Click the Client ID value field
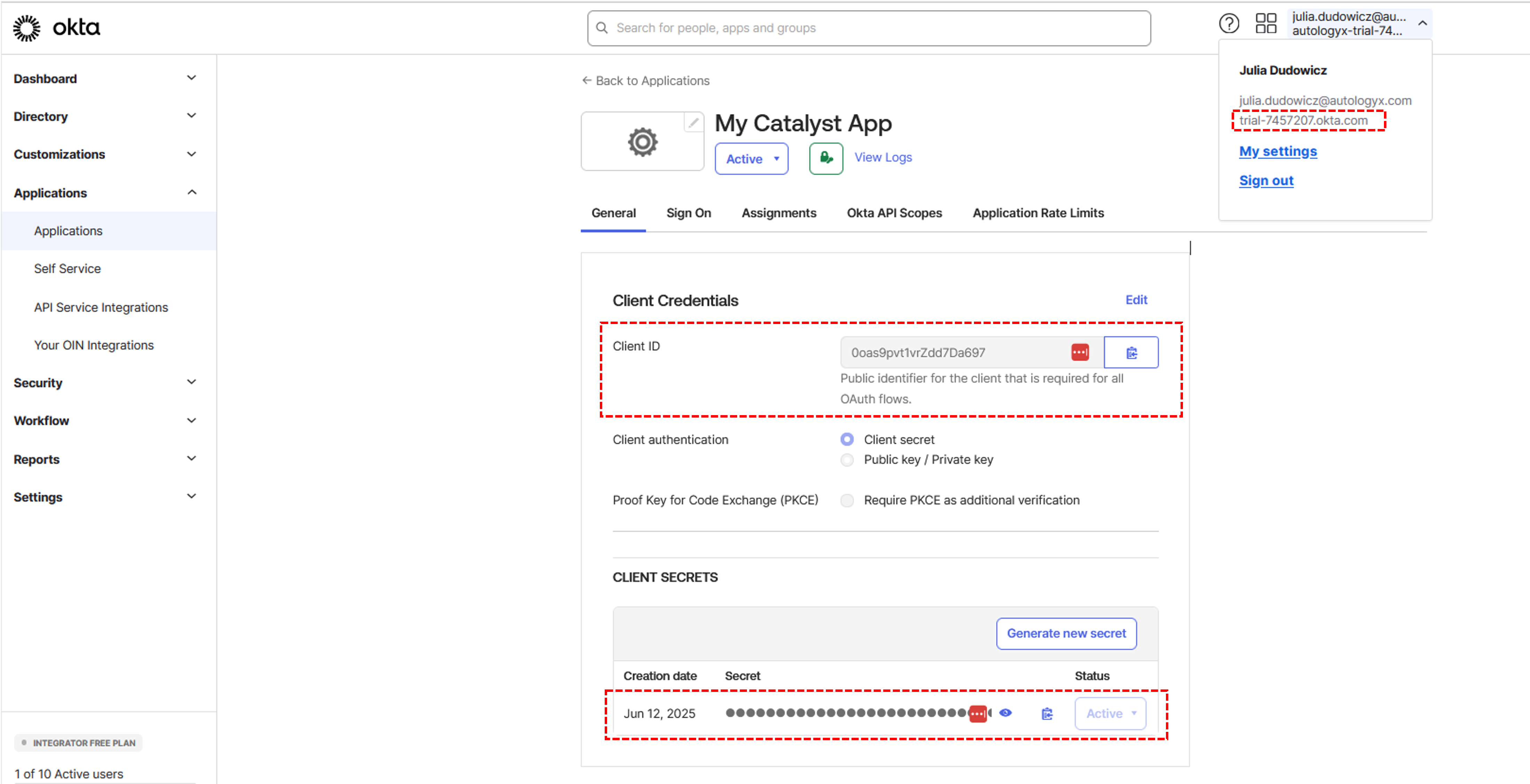The image size is (1530, 784). [972, 353]
